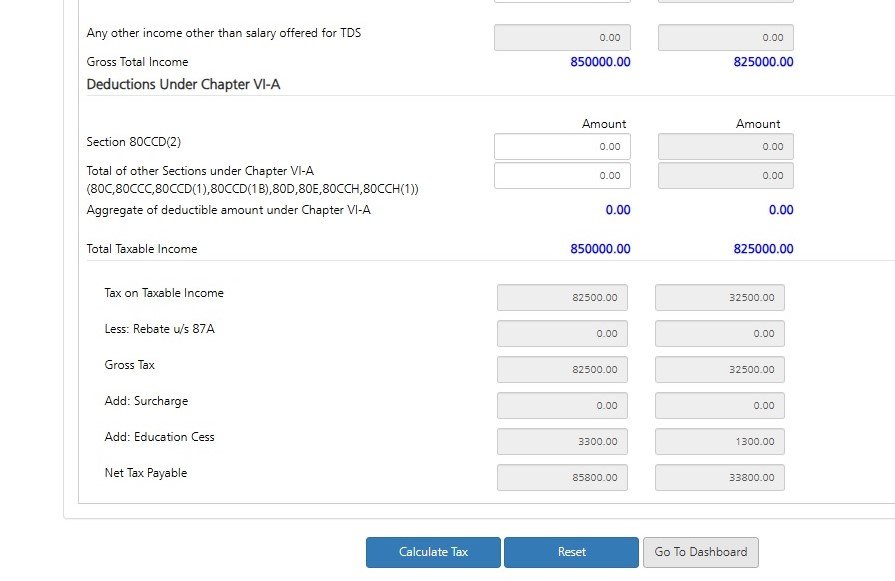
Task: Select first Surcharge amount field
Action: pyautogui.click(x=562, y=406)
